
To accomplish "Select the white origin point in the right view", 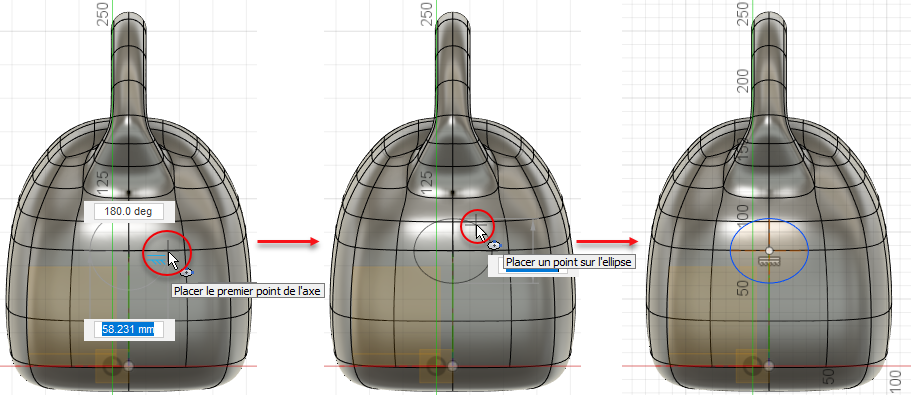I will coord(769,366).
